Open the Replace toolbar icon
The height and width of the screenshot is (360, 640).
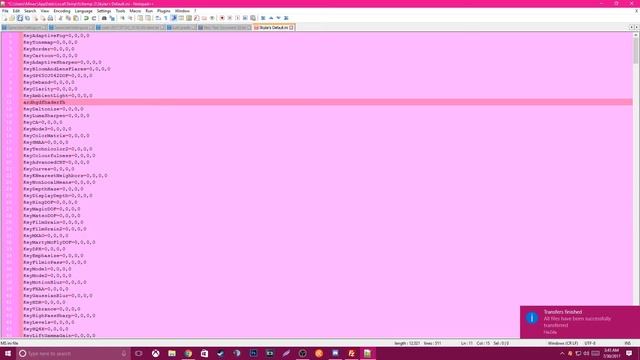click(112, 18)
